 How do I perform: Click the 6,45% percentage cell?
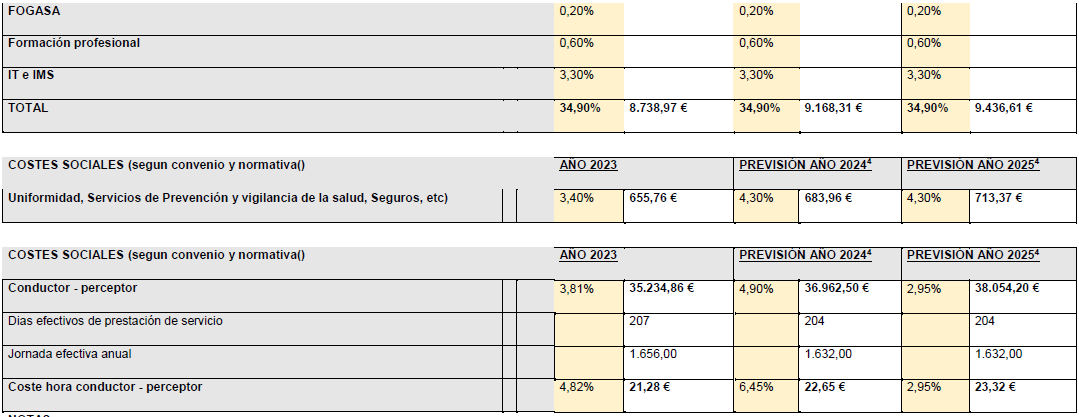coord(766,395)
